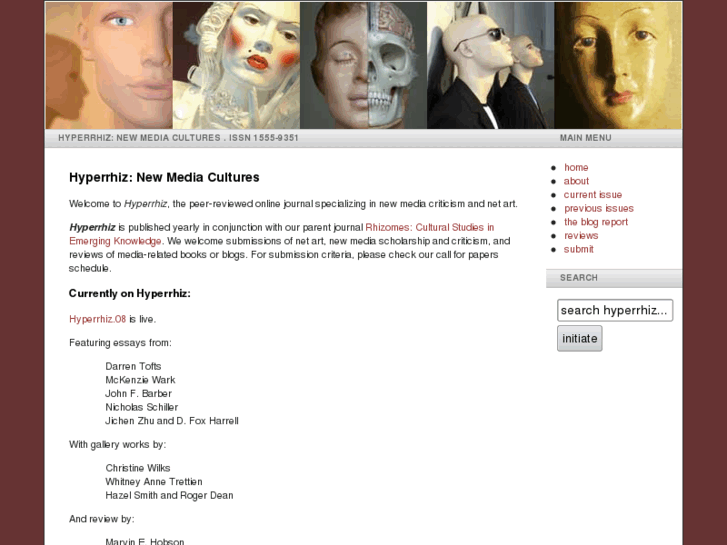The width and height of the screenshot is (727, 545).
Task: Browse previous issues link
Action: pos(599,208)
